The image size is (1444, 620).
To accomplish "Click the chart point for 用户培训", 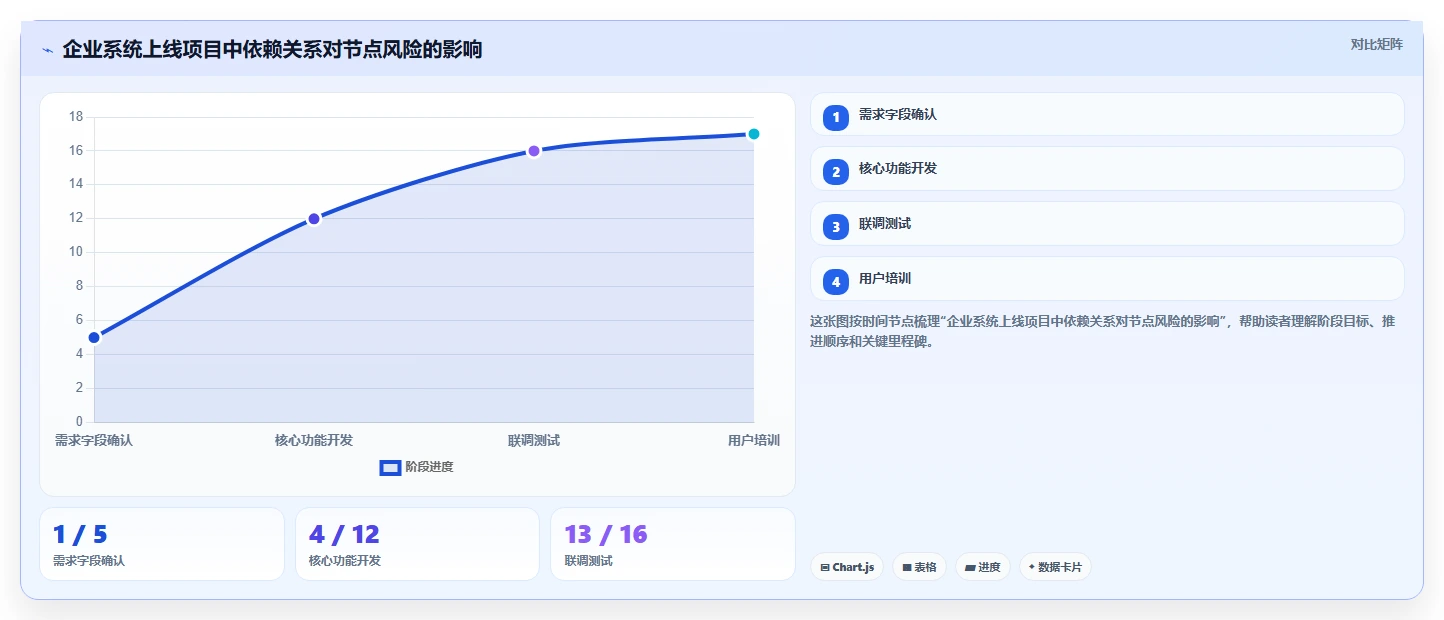I will tap(754, 134).
